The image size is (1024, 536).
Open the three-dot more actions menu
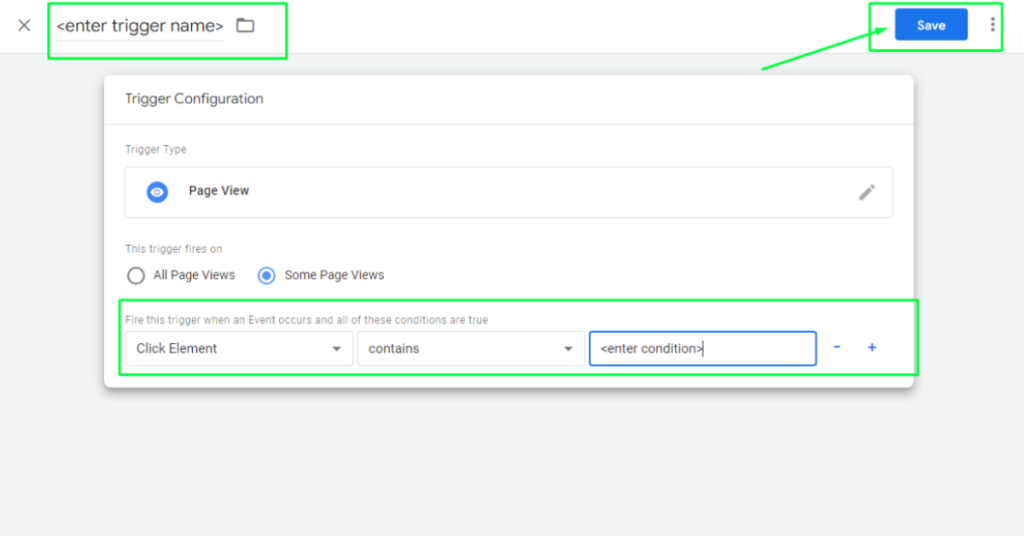(992, 25)
